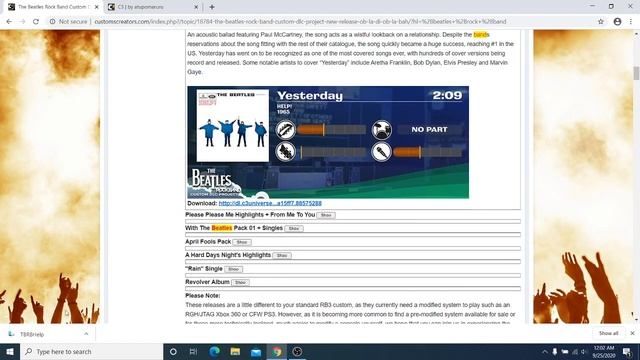Switch to the C3 by atupomaruru tab
640x360 pixels.
(x=153, y=7)
